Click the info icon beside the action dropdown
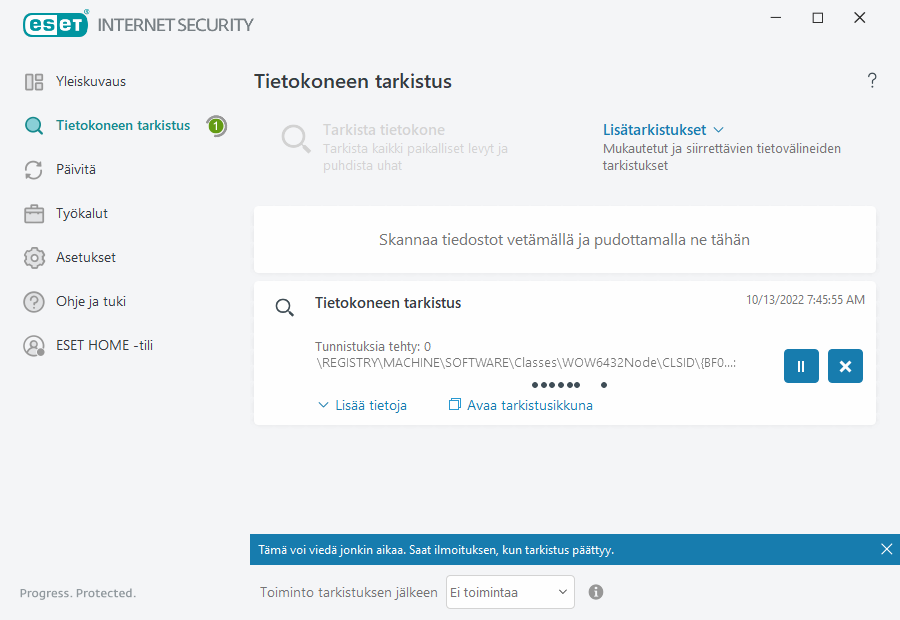The width and height of the screenshot is (900, 620). (x=595, y=592)
